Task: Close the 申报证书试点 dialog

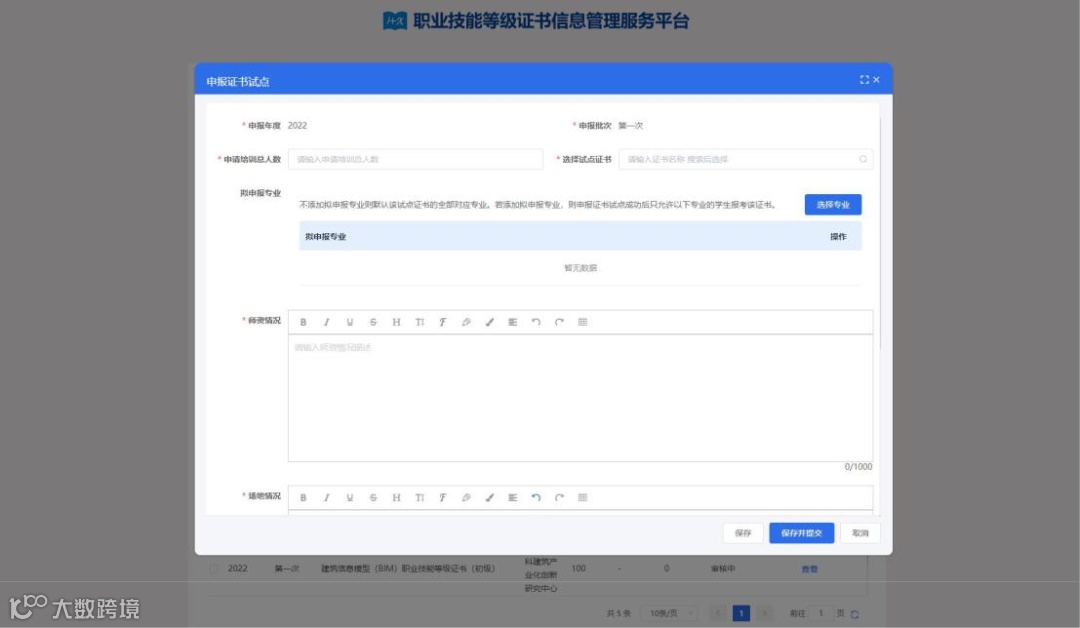Action: [x=876, y=80]
